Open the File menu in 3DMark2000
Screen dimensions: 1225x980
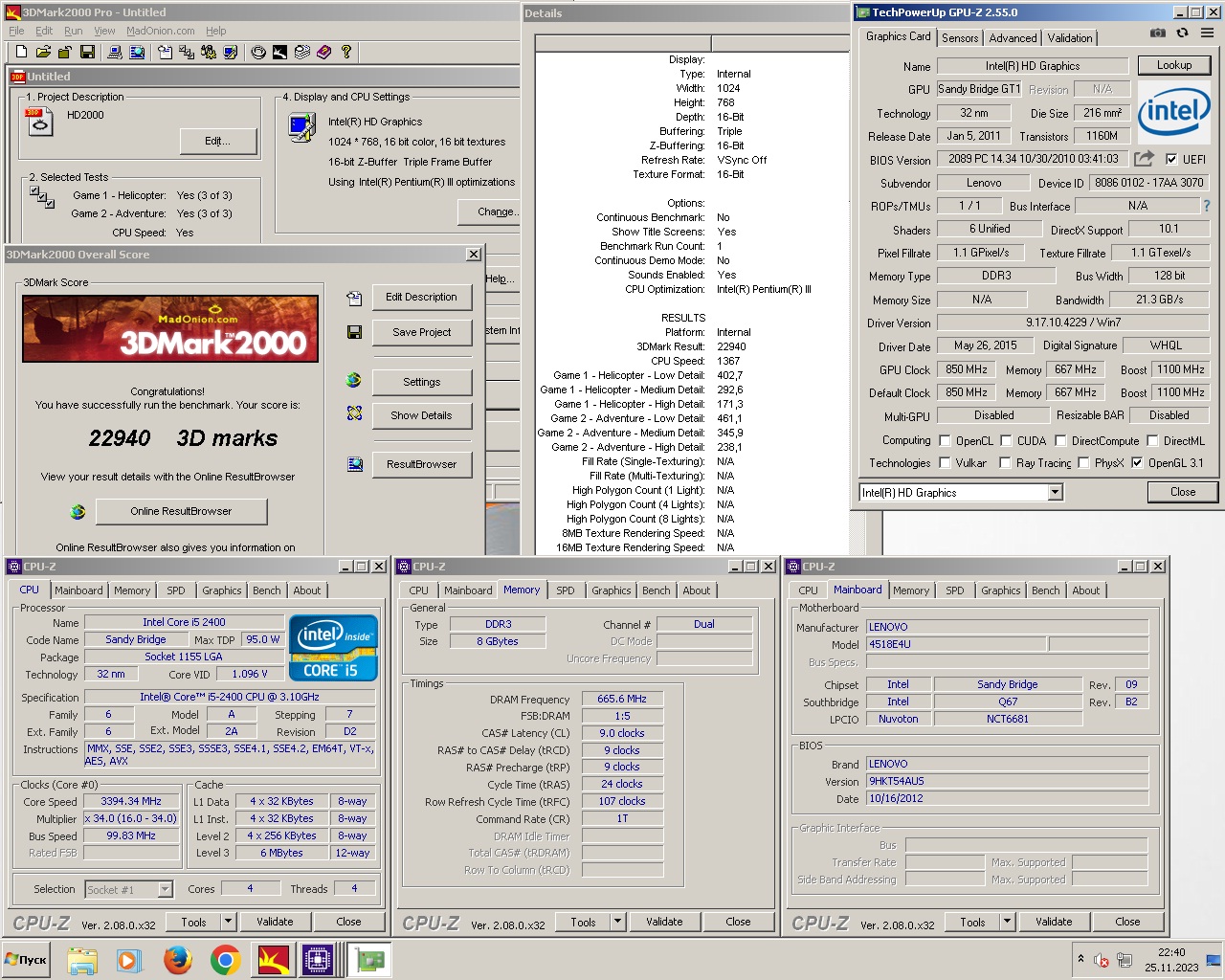[16, 31]
